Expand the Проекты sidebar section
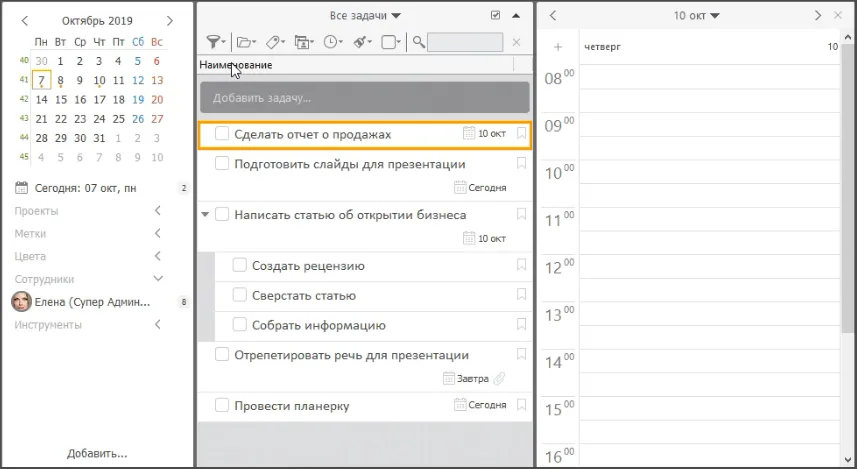The width and height of the screenshot is (857, 469). [157, 211]
